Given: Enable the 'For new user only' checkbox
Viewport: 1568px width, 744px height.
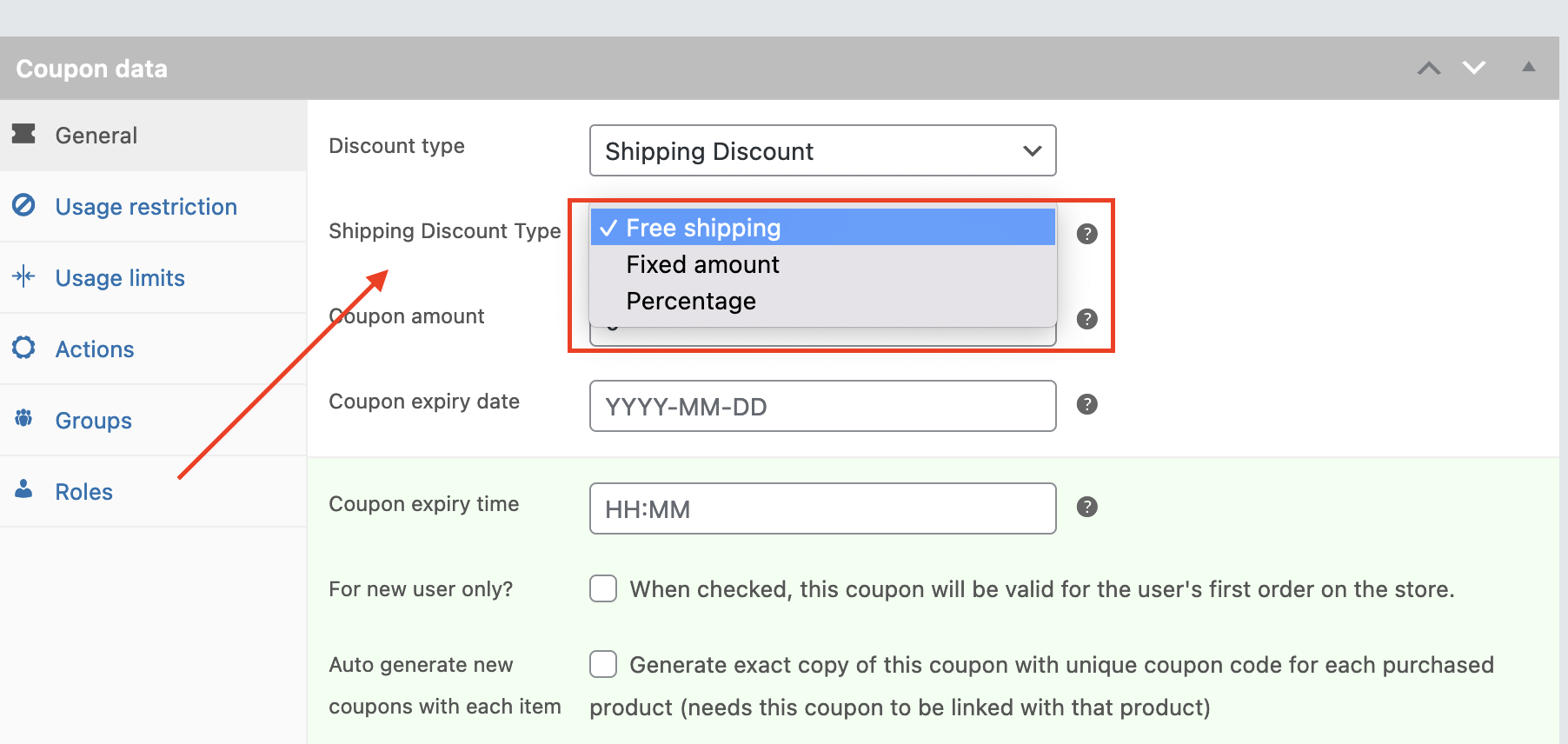Looking at the screenshot, I should click(x=603, y=588).
